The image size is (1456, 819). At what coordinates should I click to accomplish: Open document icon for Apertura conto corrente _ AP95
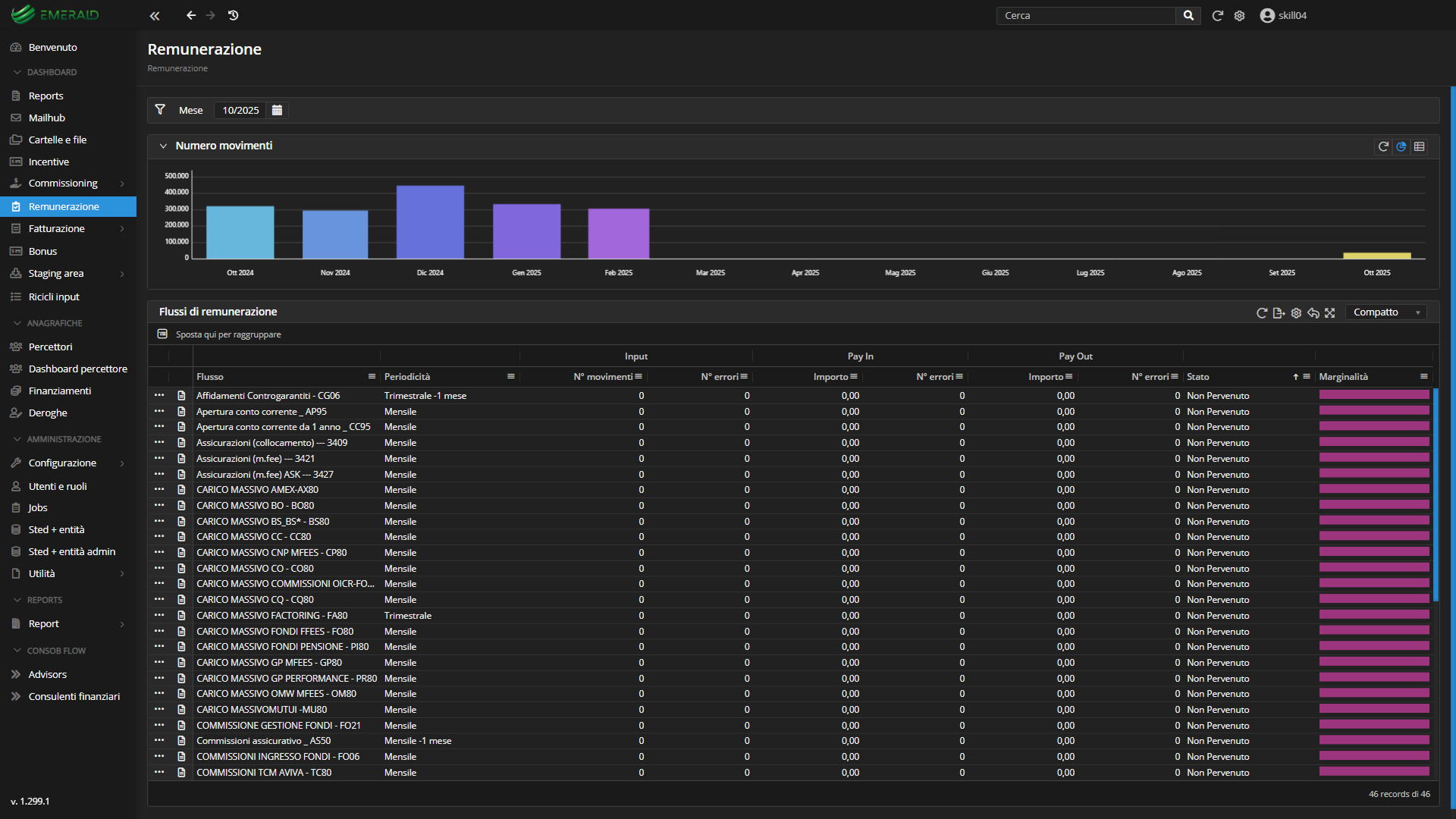(181, 411)
